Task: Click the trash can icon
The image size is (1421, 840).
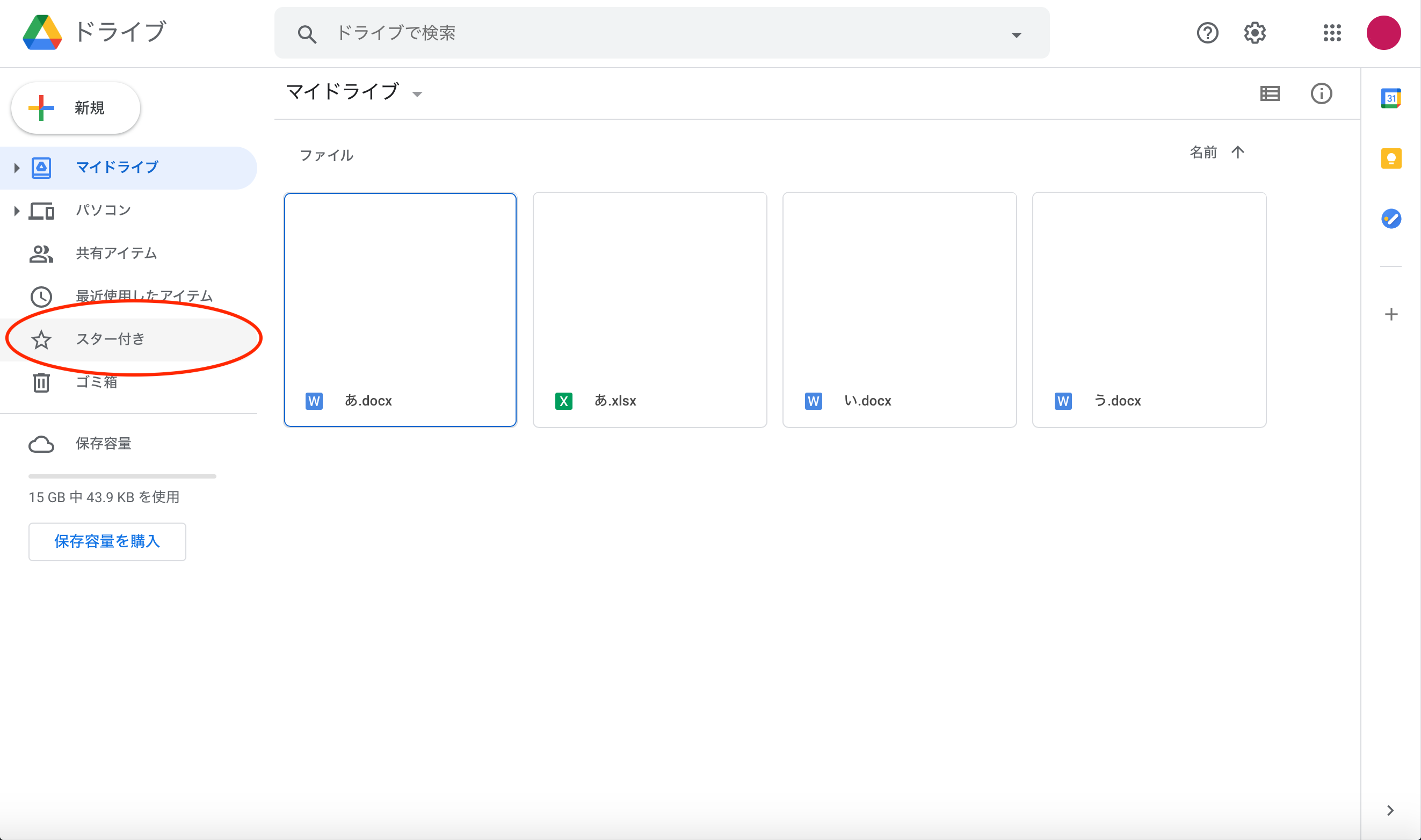Action: tap(41, 382)
